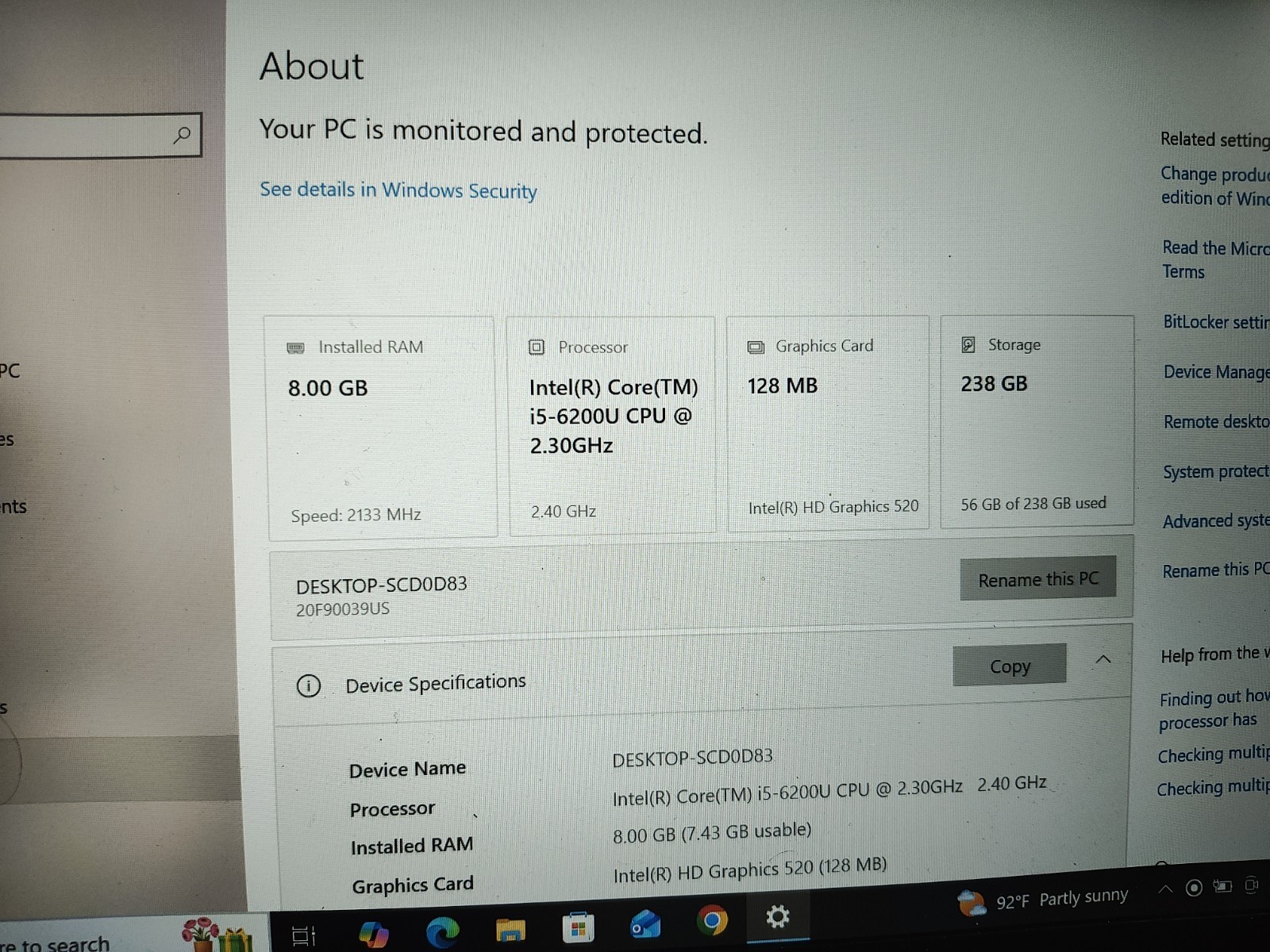1270x952 pixels.
Task: Open Device Manager related link
Action: click(x=1217, y=372)
